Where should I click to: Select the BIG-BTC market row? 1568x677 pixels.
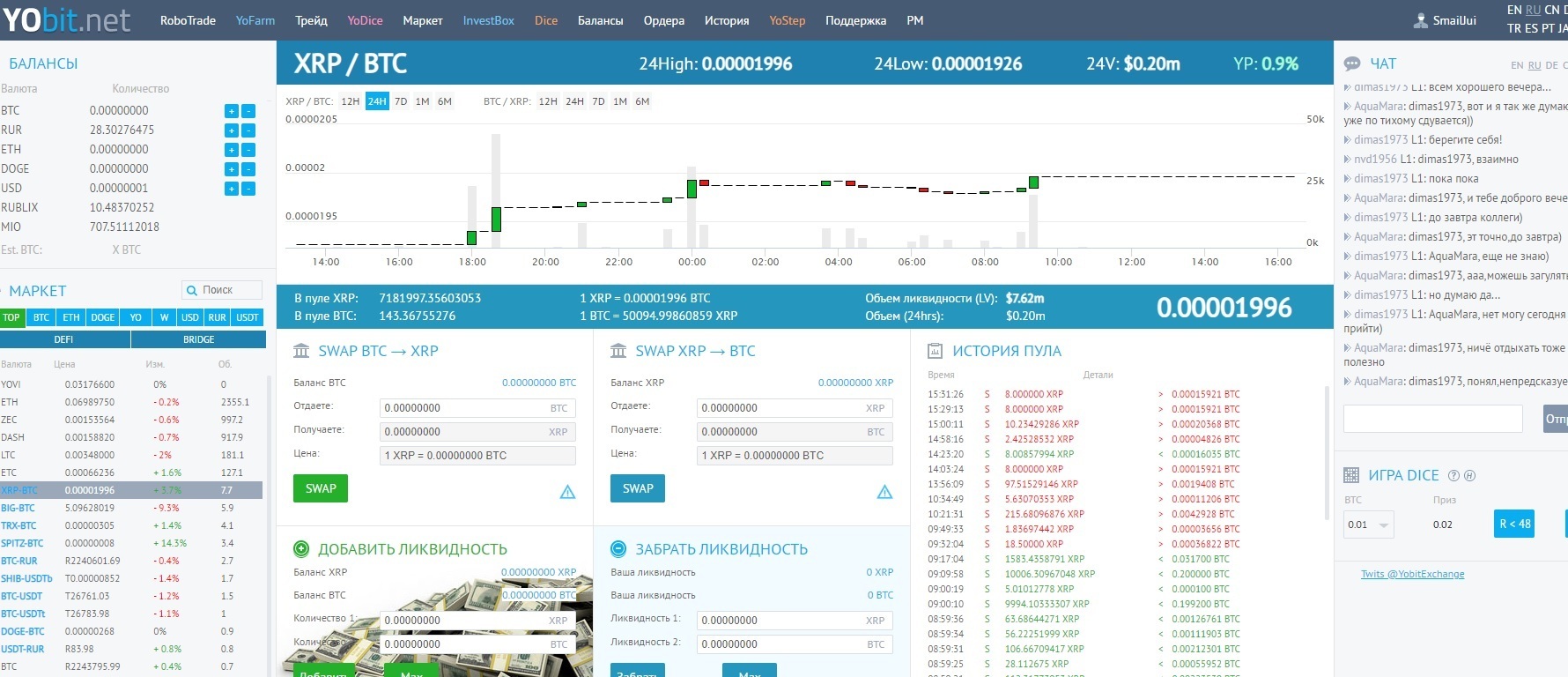[131, 508]
